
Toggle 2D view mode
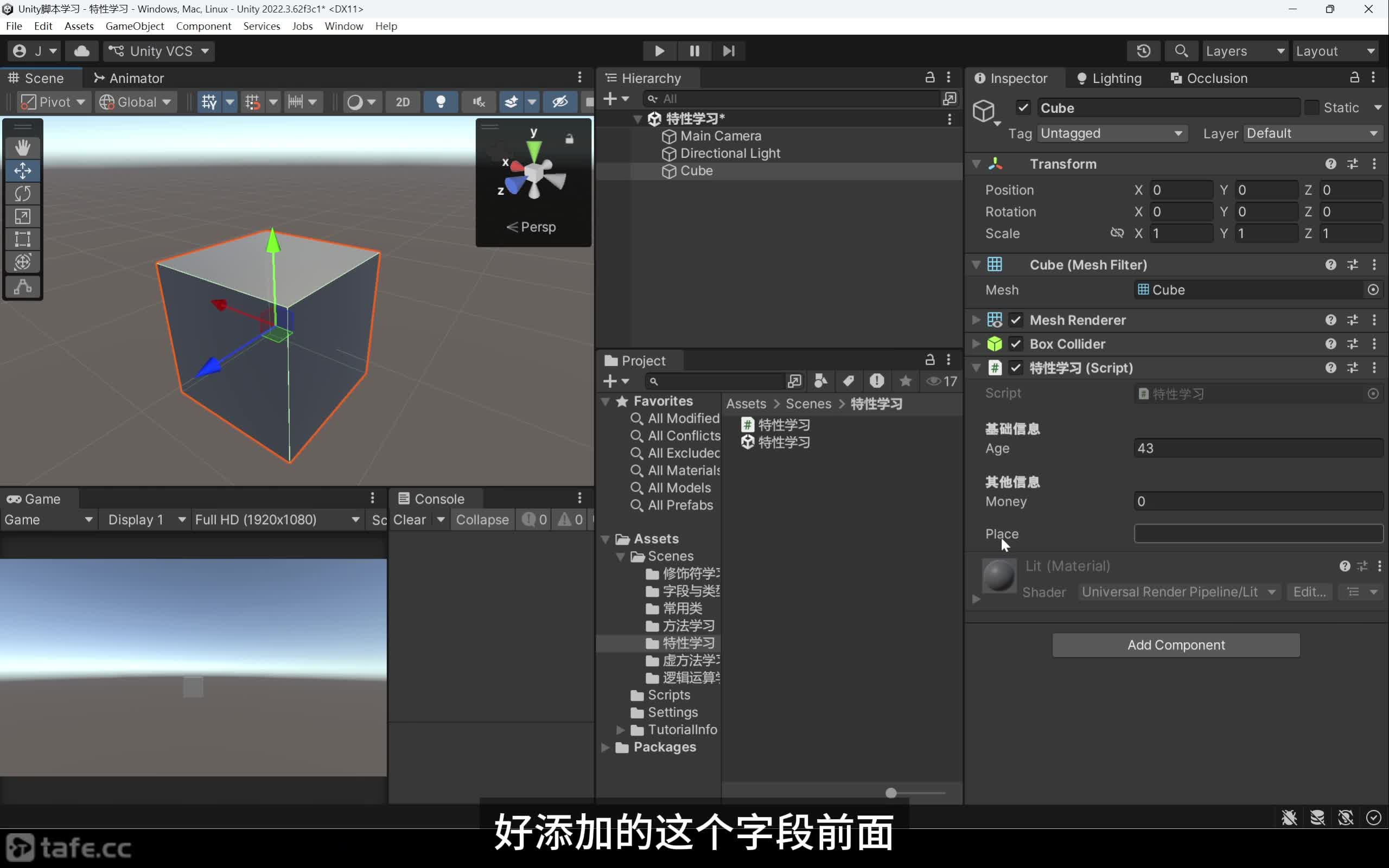click(x=403, y=102)
